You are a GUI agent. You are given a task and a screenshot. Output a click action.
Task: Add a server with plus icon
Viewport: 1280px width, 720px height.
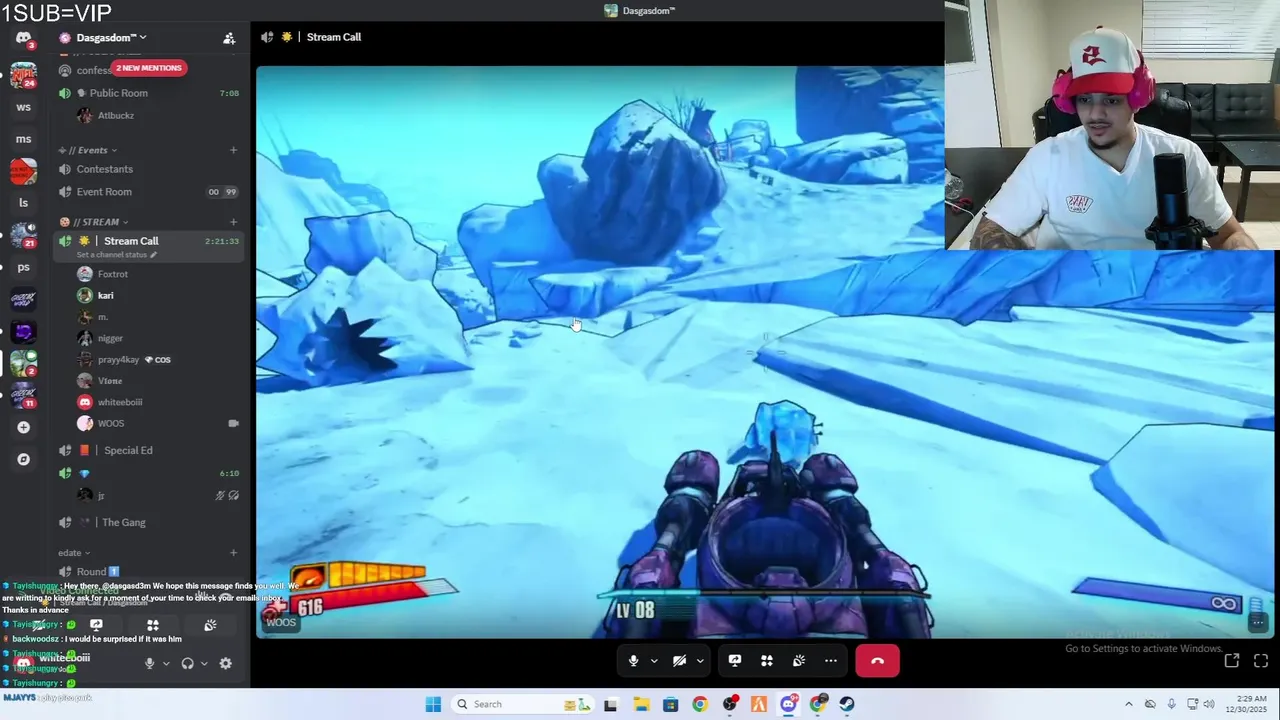[23, 427]
